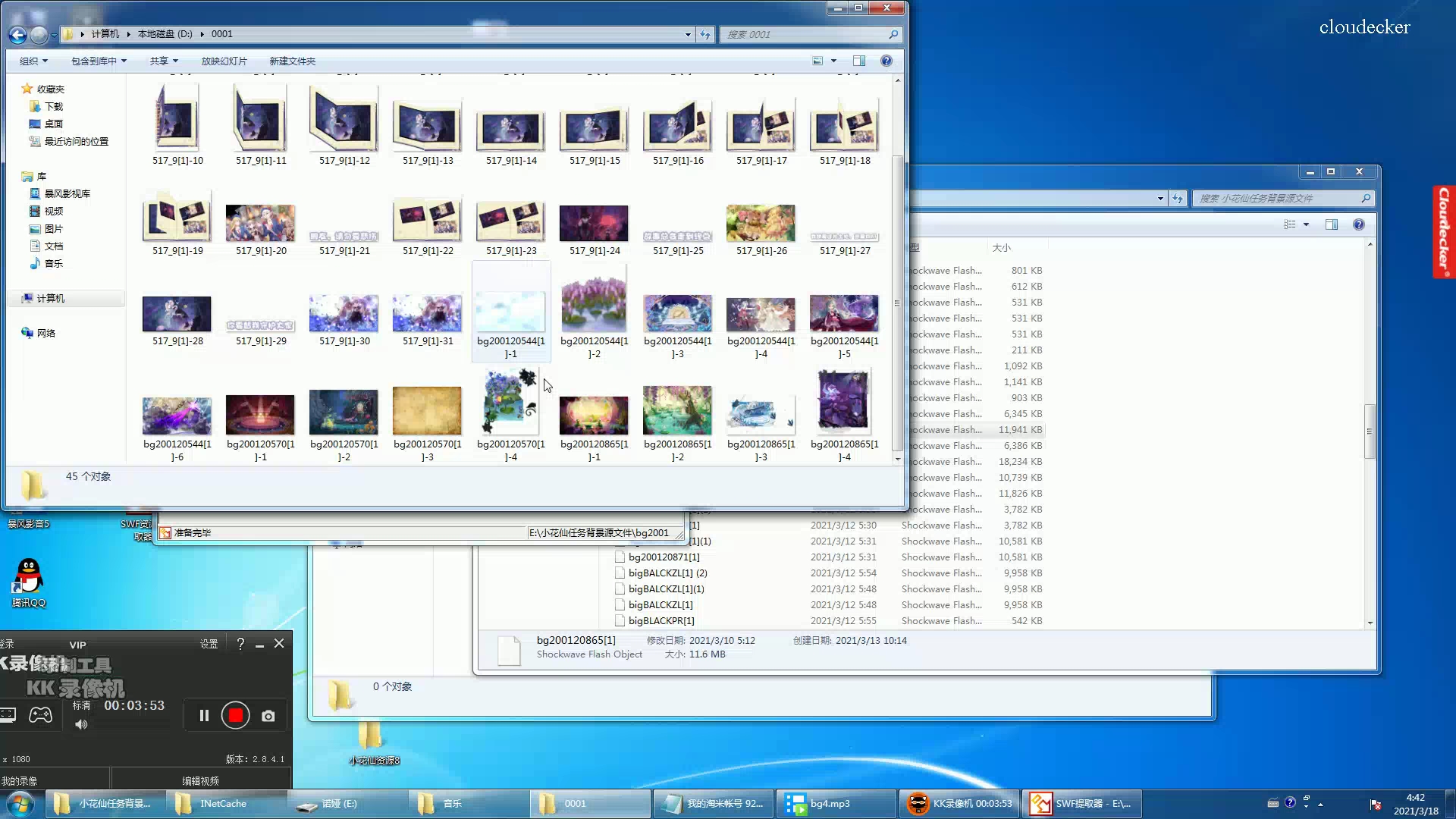The width and height of the screenshot is (1456, 819).
Task: Click VIP label in KK recorder
Action: tap(77, 645)
